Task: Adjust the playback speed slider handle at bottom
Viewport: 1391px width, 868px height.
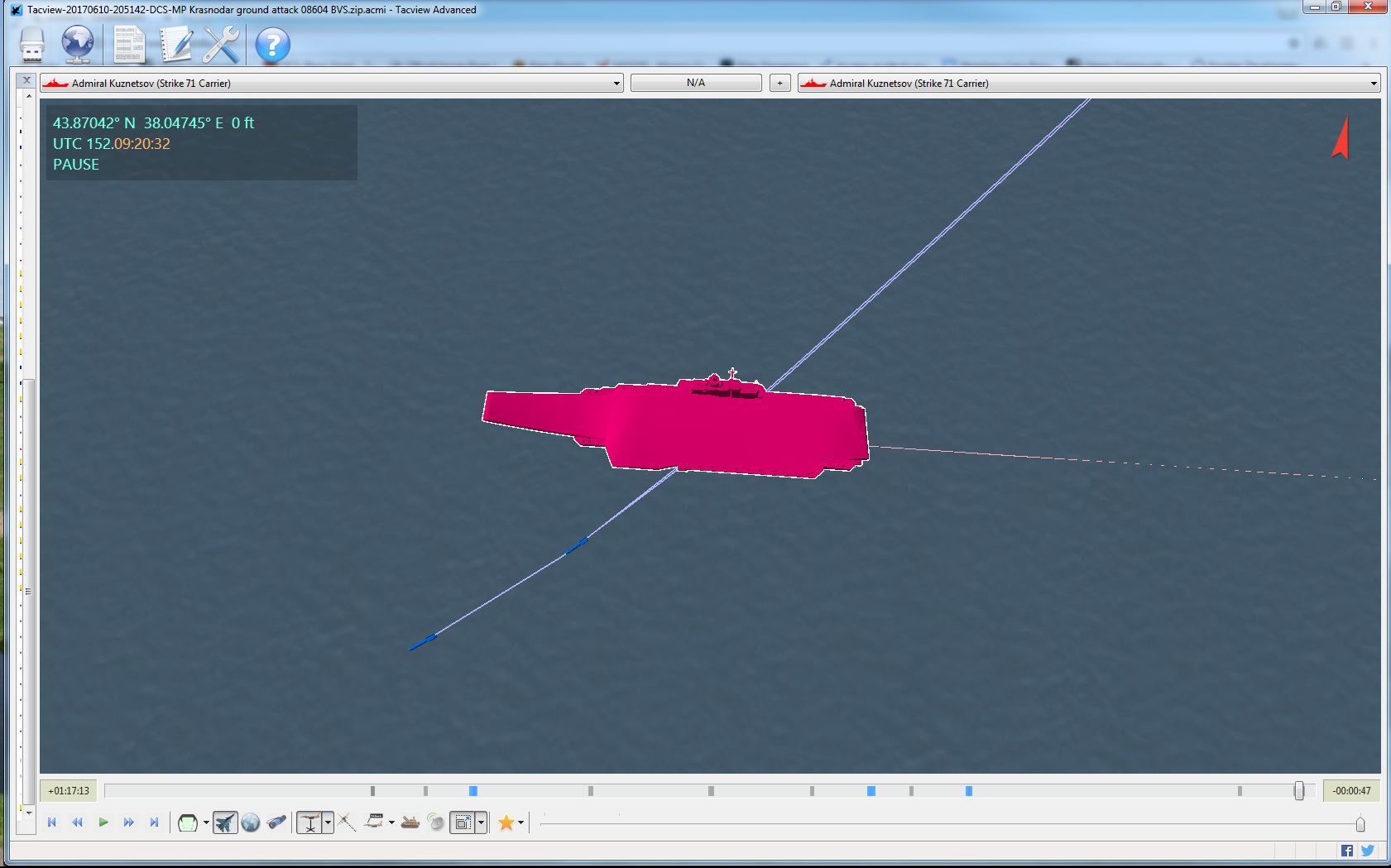Action: point(1360,824)
